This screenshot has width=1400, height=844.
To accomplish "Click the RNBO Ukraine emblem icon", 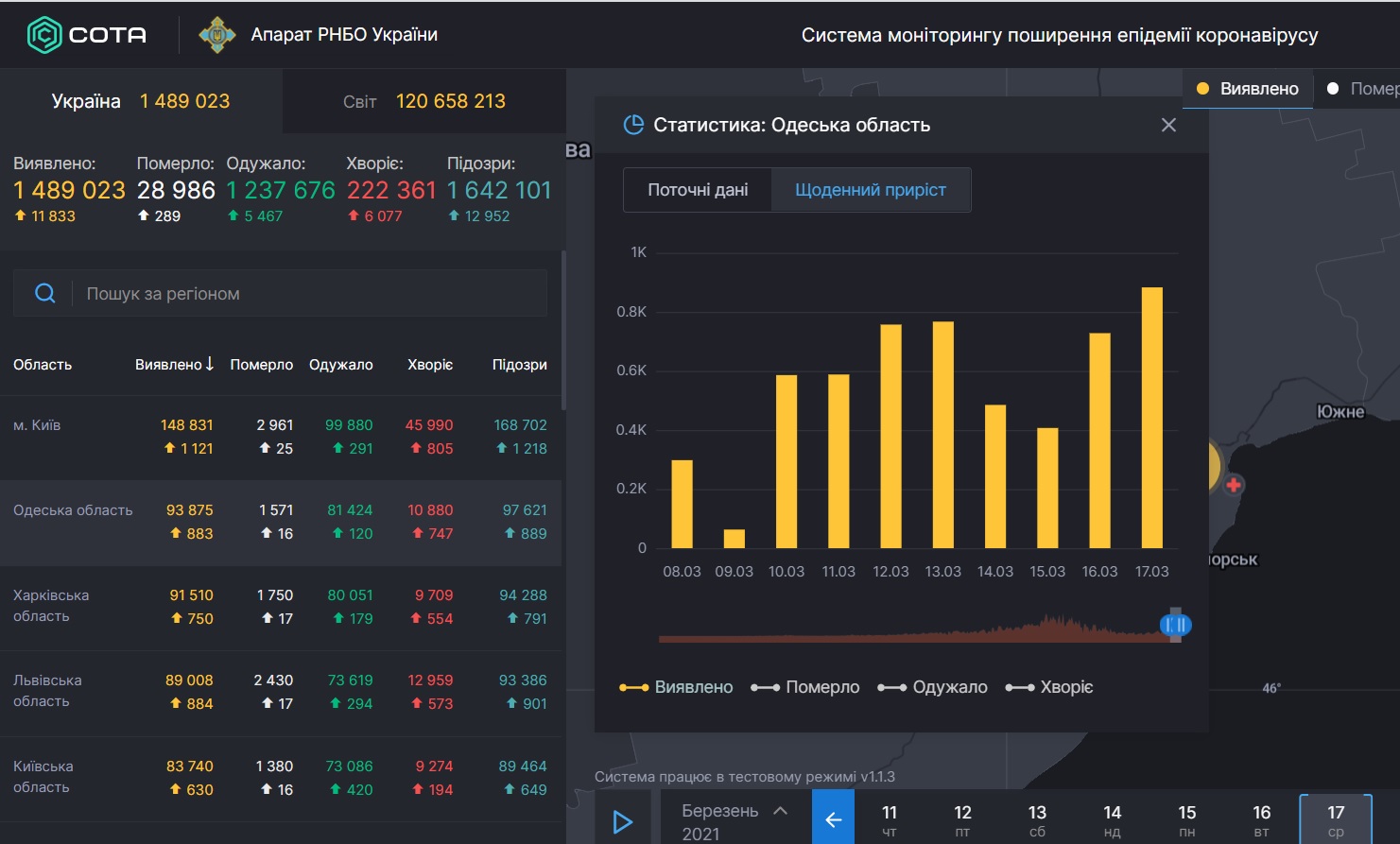I will (216, 35).
